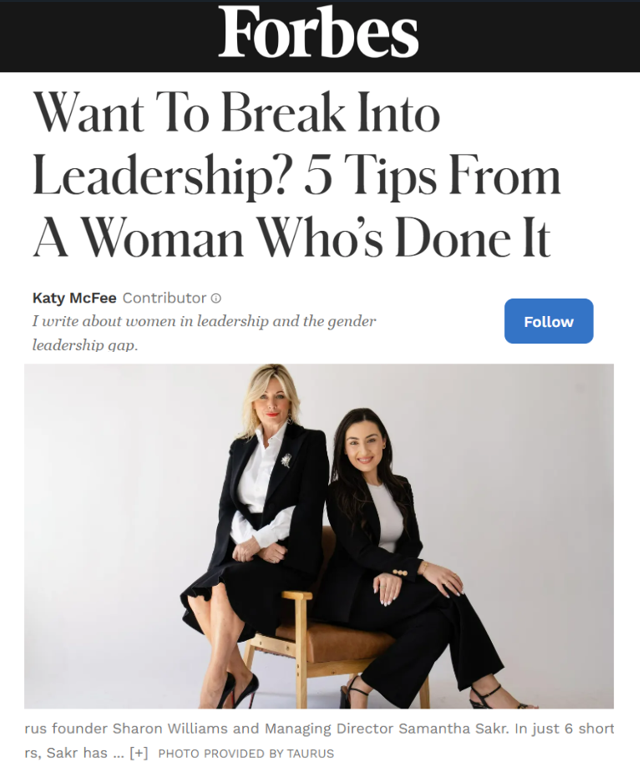Click the image caption text
Viewport: 640px width, 781px height.
tap(319, 740)
